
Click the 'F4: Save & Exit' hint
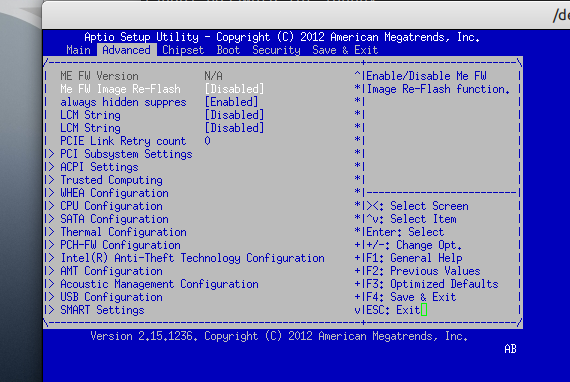(411, 297)
